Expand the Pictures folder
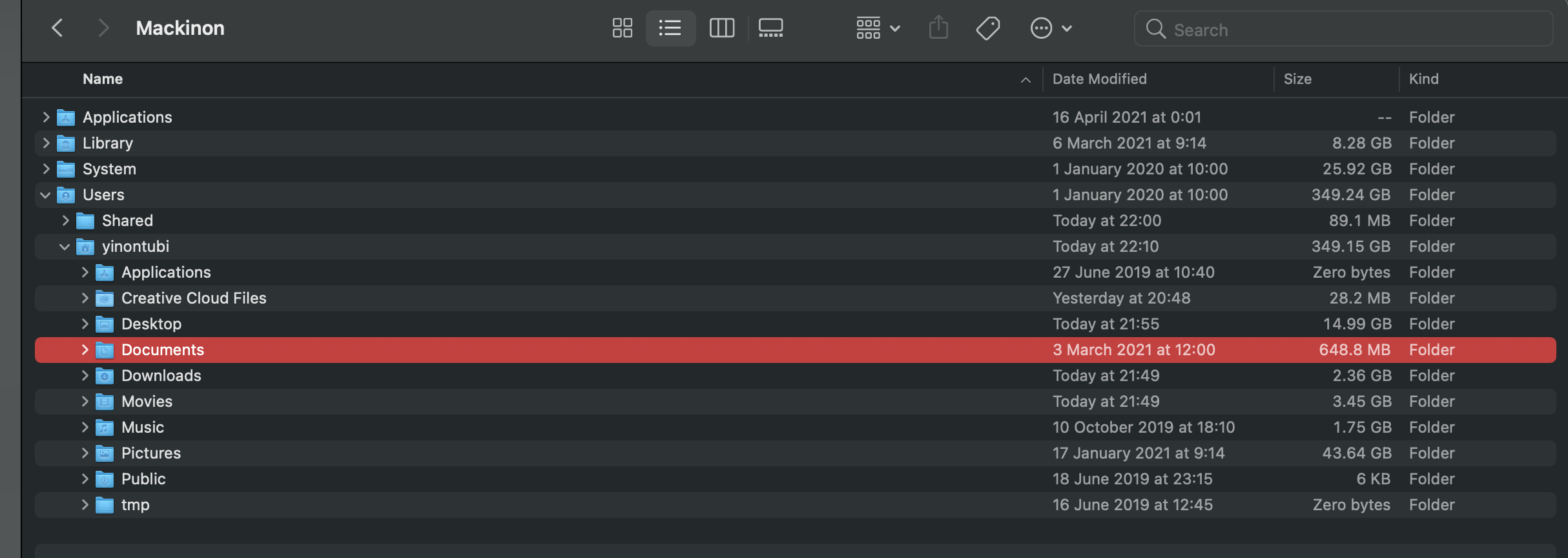 [x=85, y=453]
